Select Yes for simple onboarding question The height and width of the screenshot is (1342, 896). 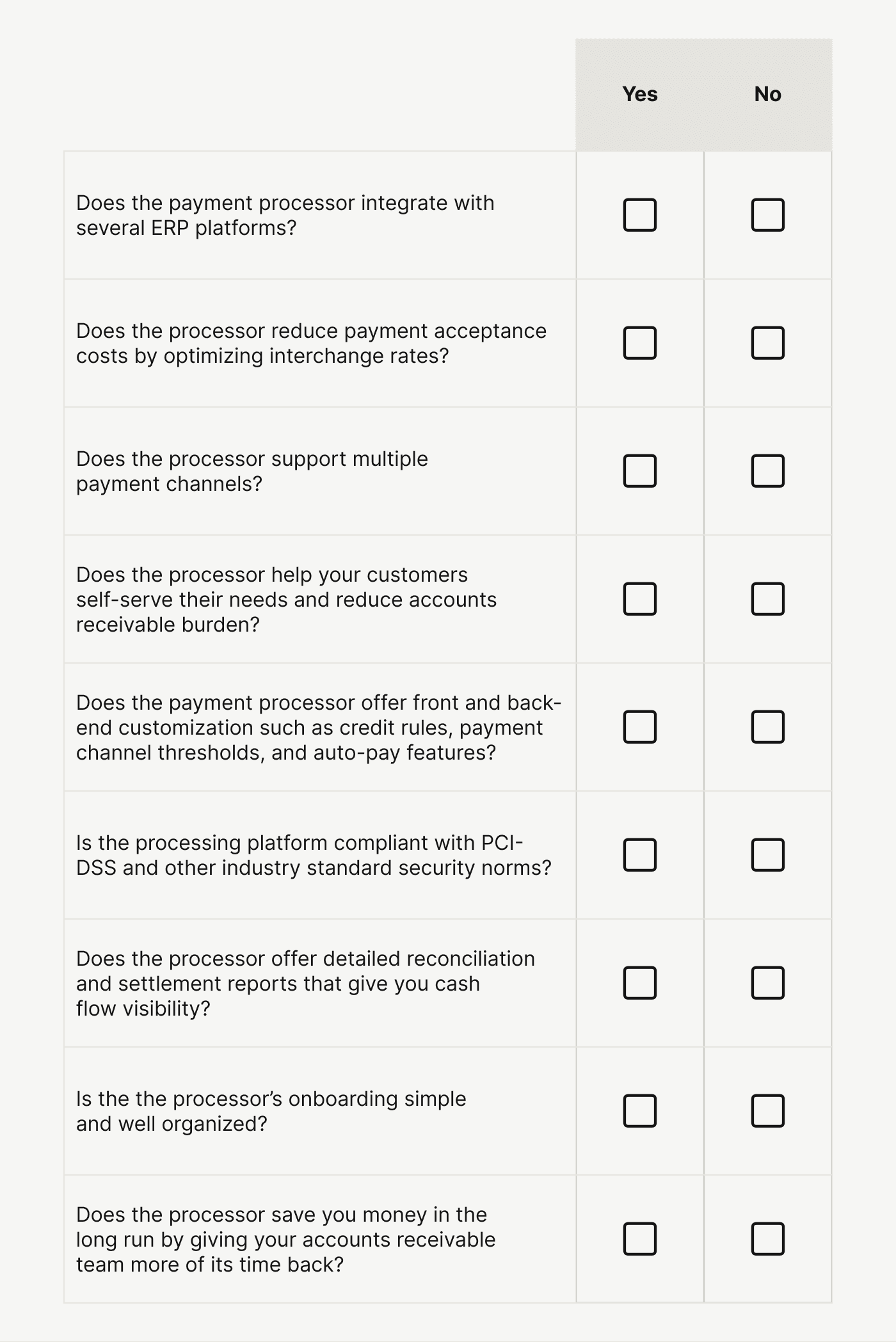tap(640, 1111)
